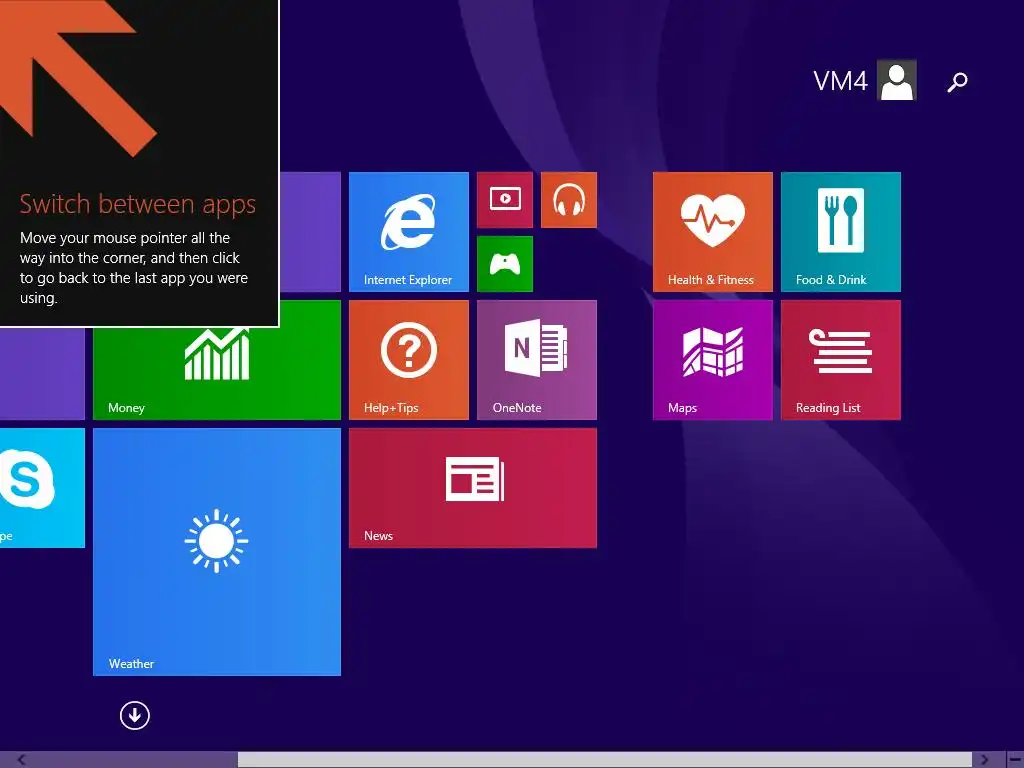The height and width of the screenshot is (768, 1024).
Task: Open the News tile
Action: [473, 488]
